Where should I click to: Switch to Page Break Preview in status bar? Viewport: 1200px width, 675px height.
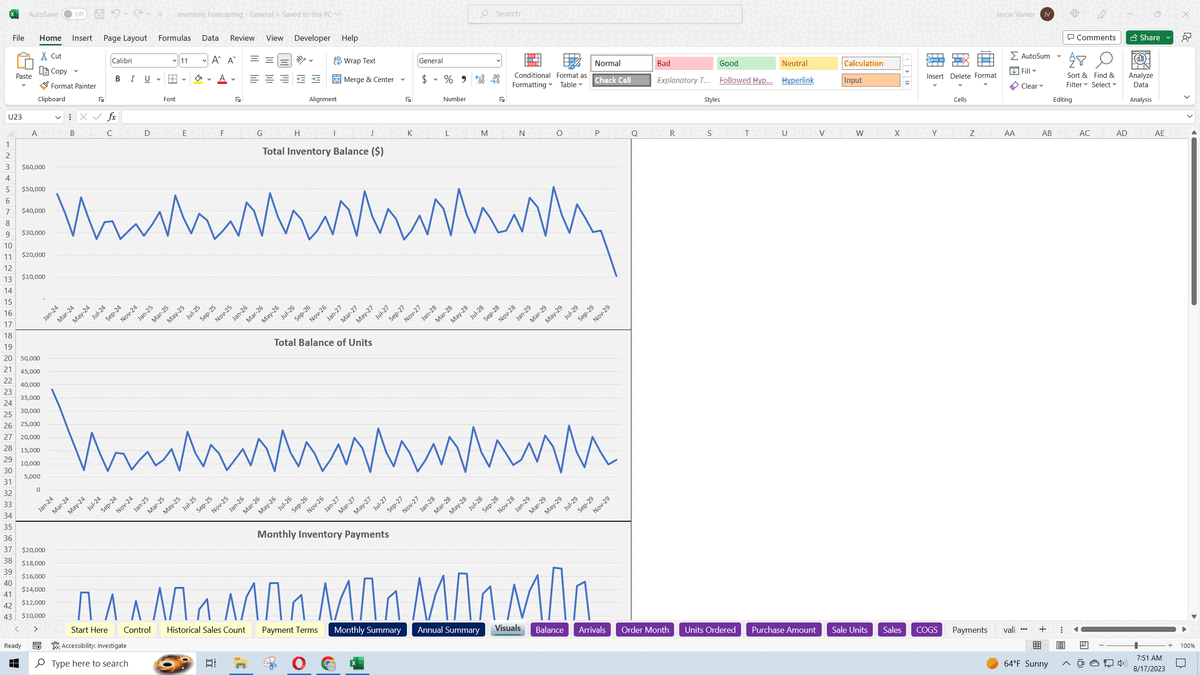tap(1083, 646)
